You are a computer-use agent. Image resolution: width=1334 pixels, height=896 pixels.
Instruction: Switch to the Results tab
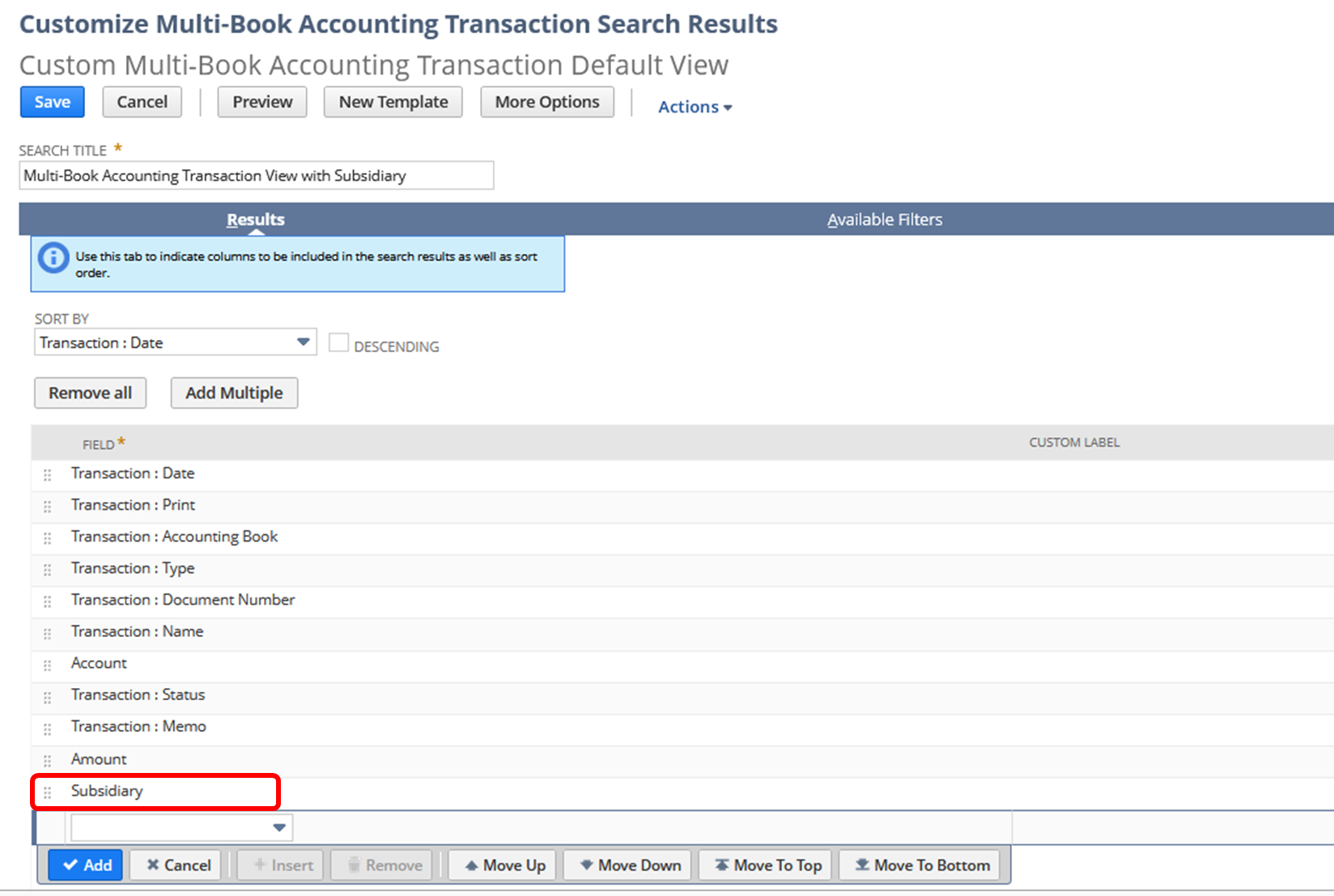pyautogui.click(x=256, y=219)
